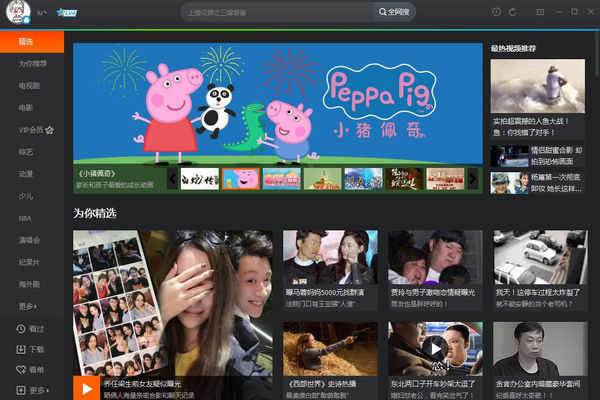Screen dimensions: 600x400
Task: Open the 杨幂第一次彻底卸妆 recommended video
Action: point(538,183)
